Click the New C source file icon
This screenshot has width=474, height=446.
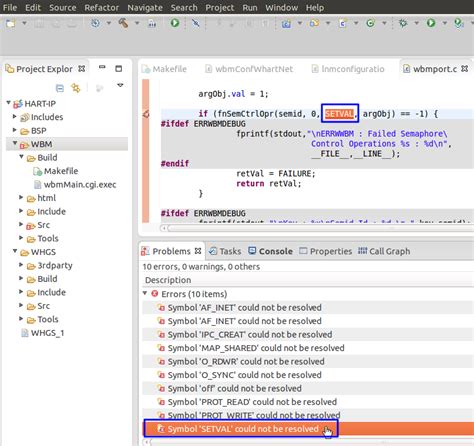coord(342,23)
